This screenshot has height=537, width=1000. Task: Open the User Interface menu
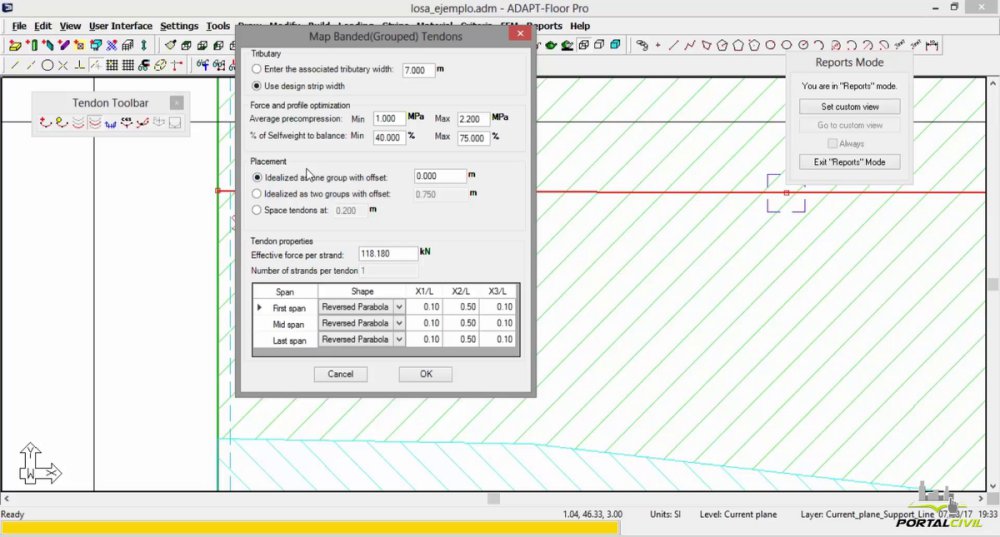121,26
